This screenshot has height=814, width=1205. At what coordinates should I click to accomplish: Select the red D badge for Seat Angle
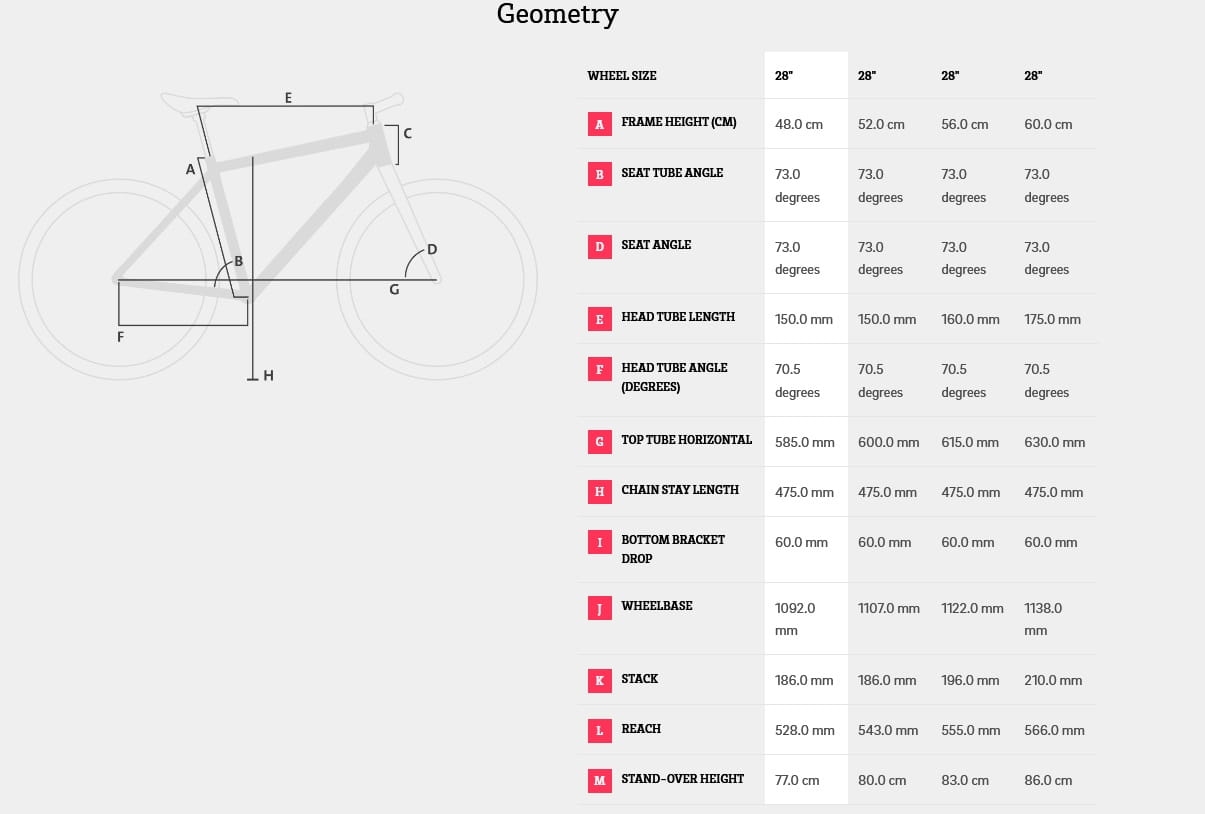pyautogui.click(x=599, y=246)
